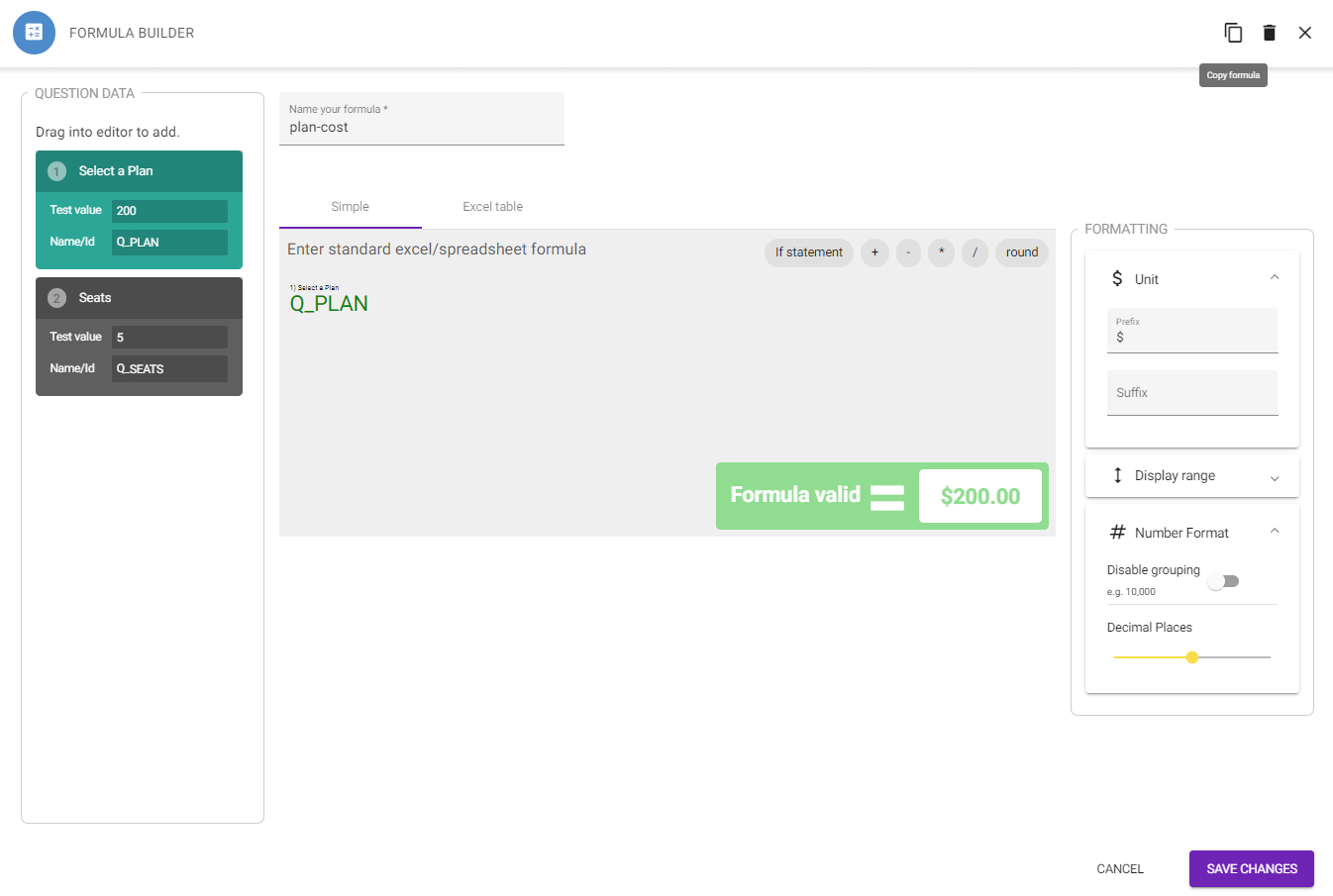Image resolution: width=1333 pixels, height=896 pixels.
Task: Click the hash Number Format icon
Action: pos(1118,532)
